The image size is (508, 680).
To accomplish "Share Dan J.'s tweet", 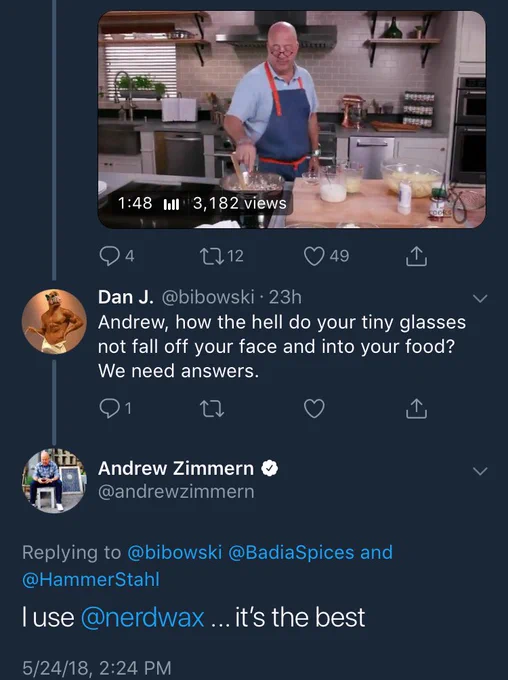I will (416, 408).
